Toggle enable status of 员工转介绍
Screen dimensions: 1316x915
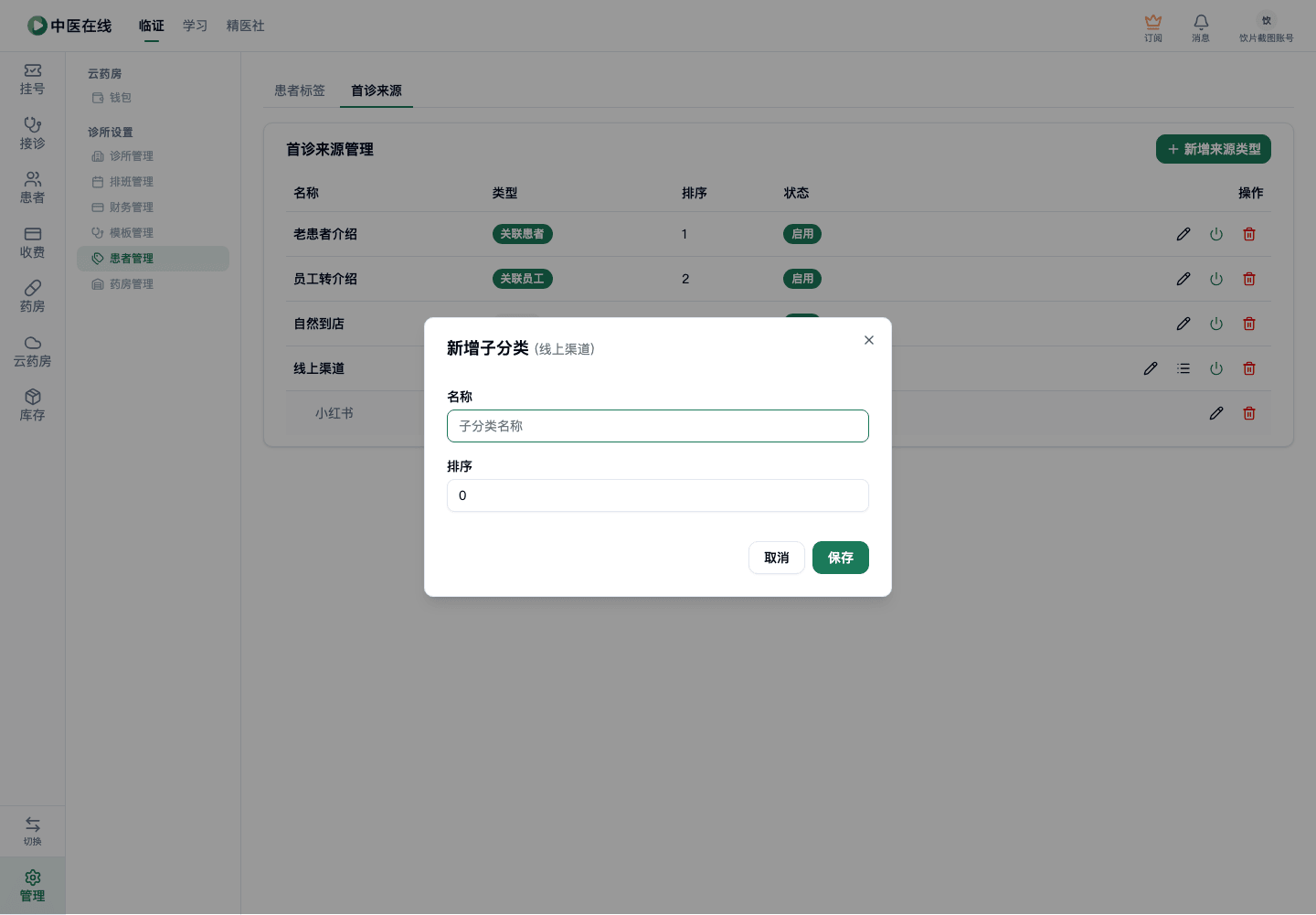(x=1216, y=279)
